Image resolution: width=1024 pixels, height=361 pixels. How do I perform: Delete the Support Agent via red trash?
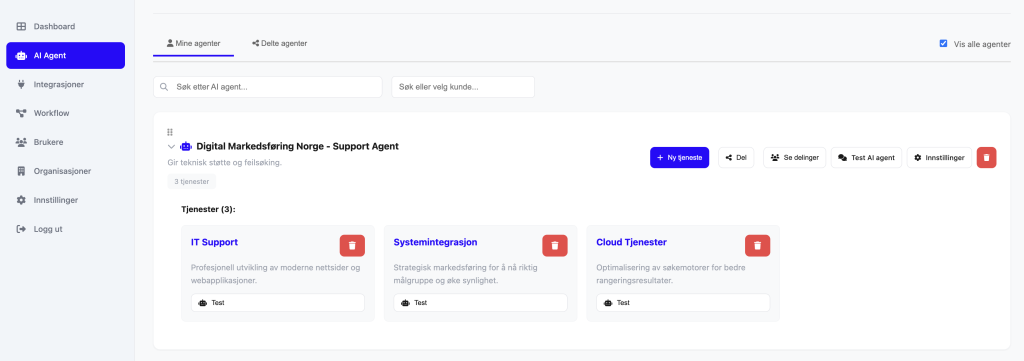(x=986, y=157)
